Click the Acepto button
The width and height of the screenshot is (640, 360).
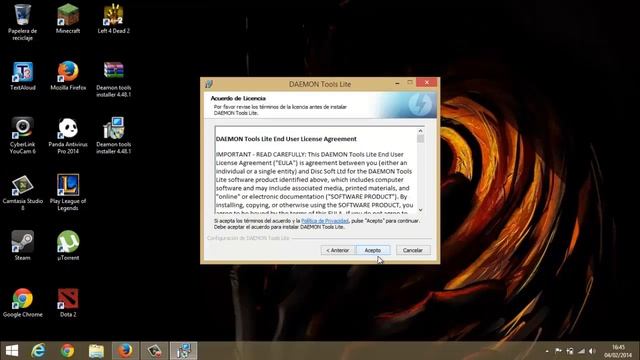pos(373,250)
